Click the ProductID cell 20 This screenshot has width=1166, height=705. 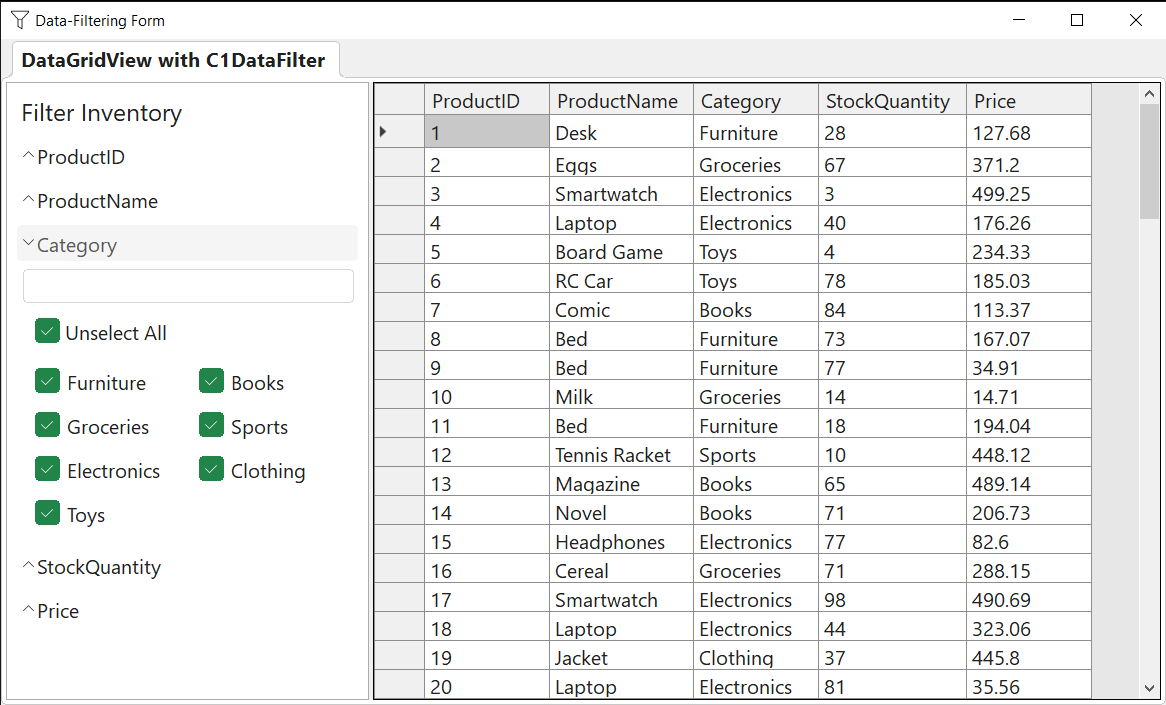click(x=487, y=684)
